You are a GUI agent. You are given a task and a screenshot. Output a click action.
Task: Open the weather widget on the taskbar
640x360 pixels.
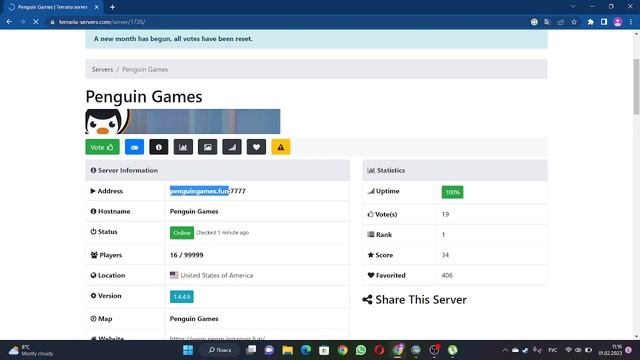(31, 350)
